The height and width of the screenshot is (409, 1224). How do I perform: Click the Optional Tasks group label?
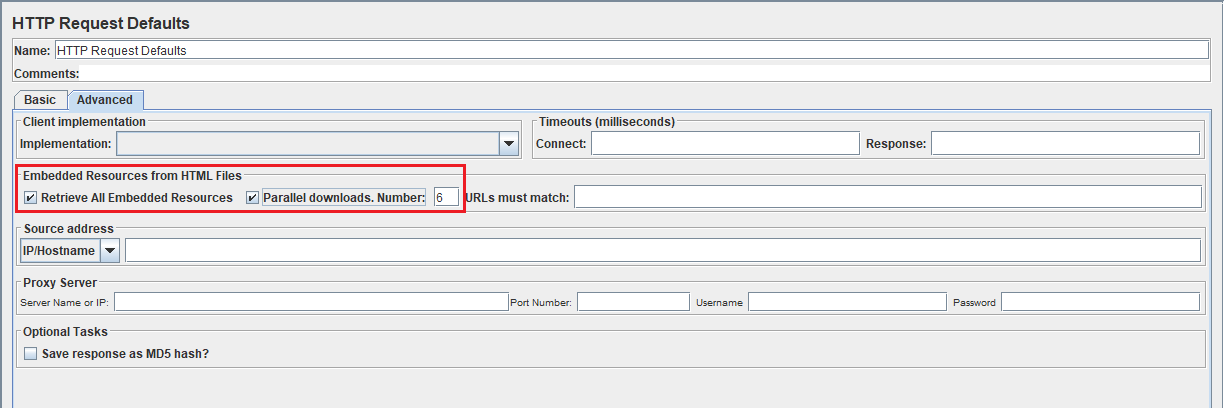[x=65, y=331]
